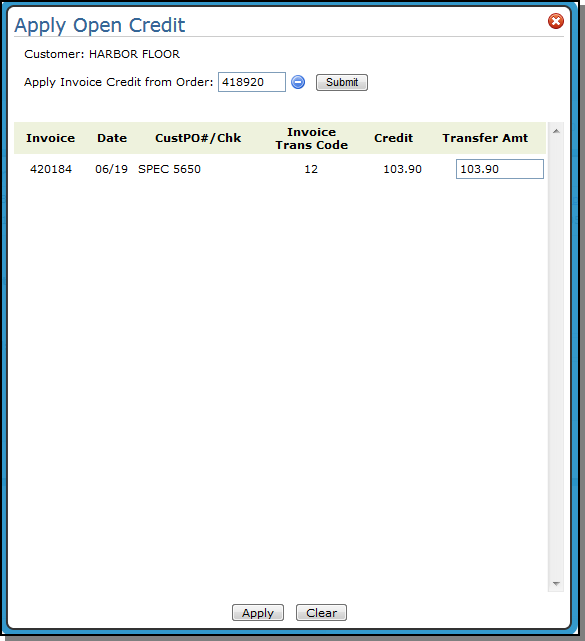The height and width of the screenshot is (641, 585).
Task: Click the Credit column header
Action: pyautogui.click(x=393, y=138)
